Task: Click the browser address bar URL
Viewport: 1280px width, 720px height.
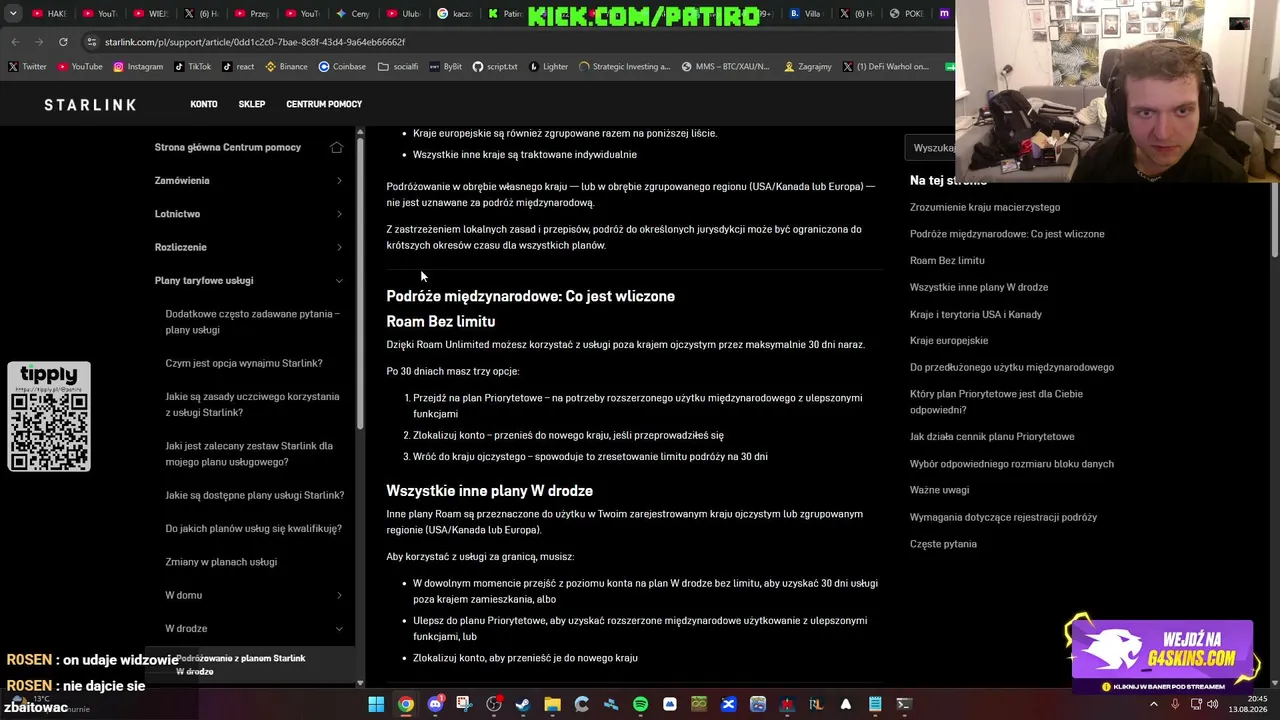Action: [255, 42]
